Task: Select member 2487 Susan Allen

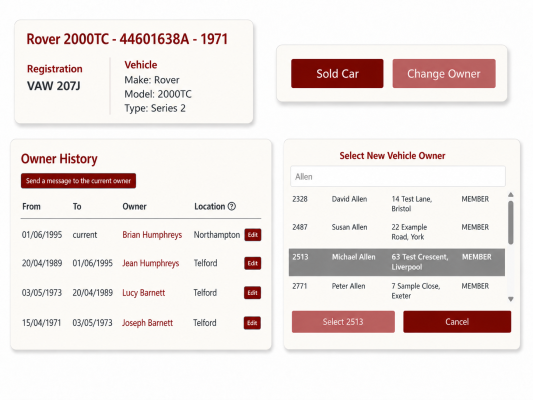Action: tap(397, 232)
